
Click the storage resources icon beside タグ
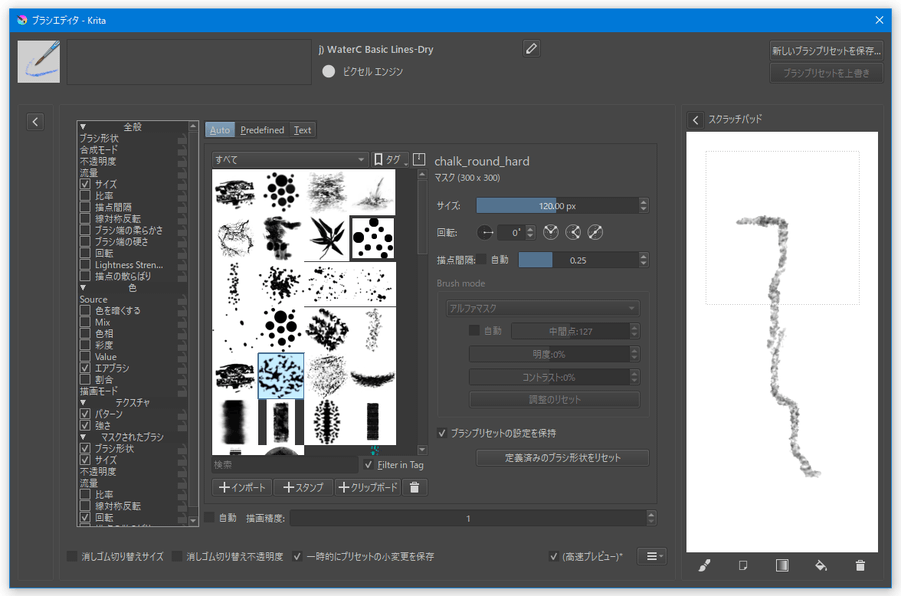[419, 159]
